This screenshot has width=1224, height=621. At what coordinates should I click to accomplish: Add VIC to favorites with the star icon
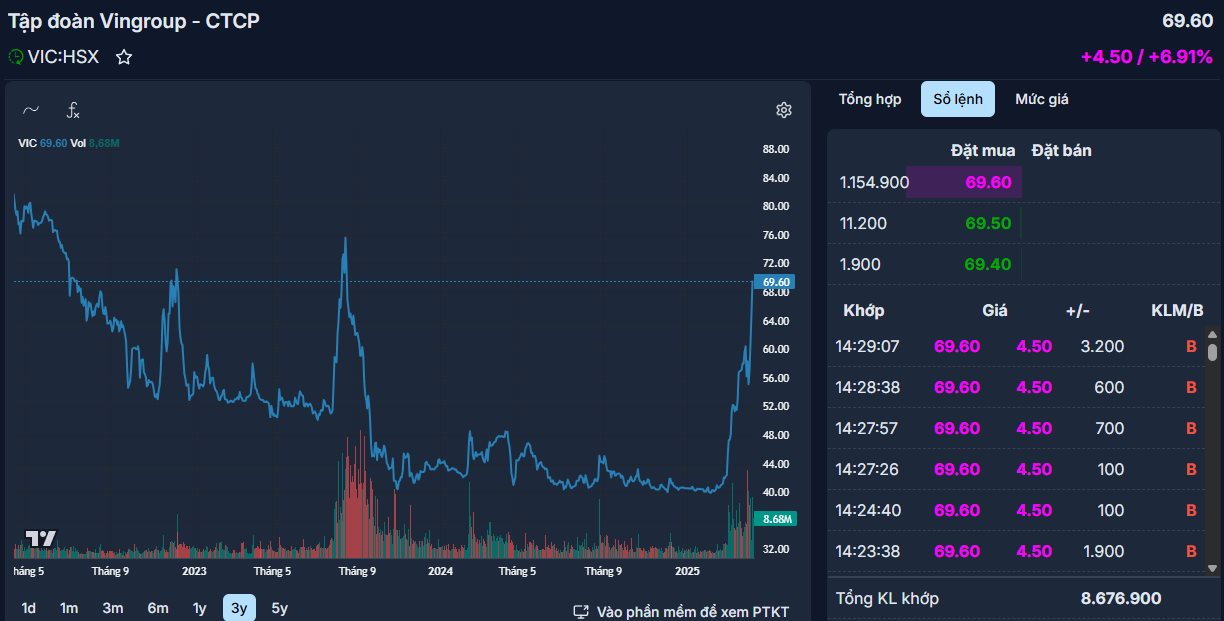tap(124, 57)
